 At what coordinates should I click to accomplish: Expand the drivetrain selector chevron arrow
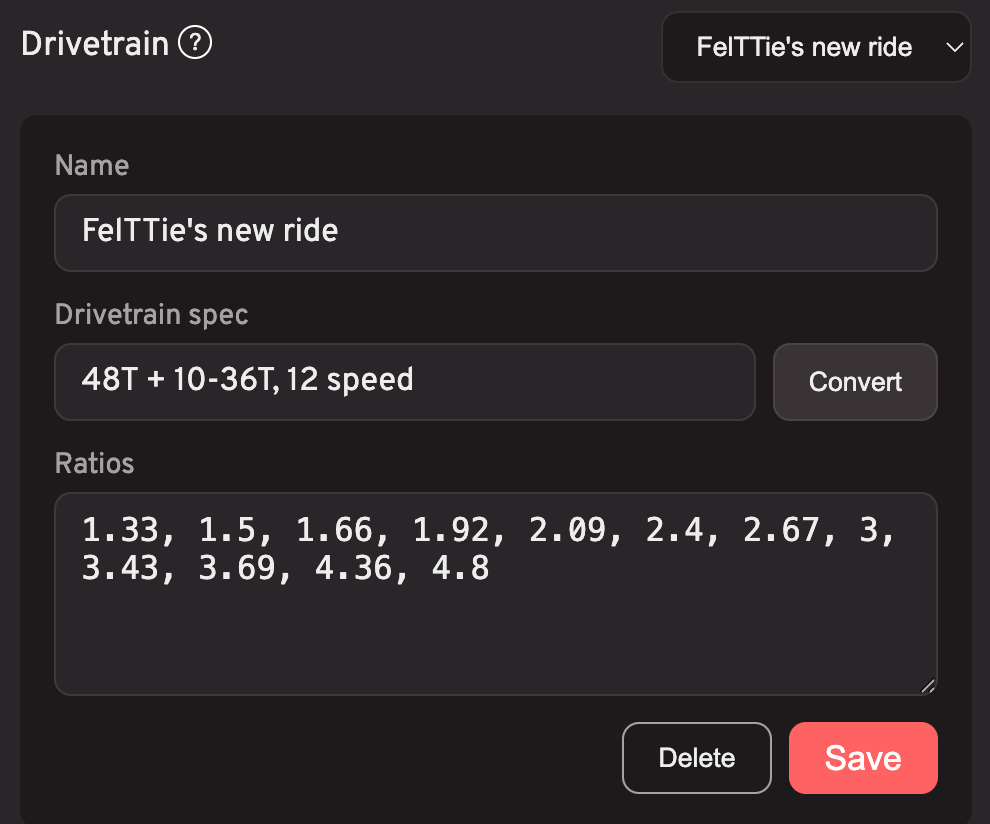[x=954, y=47]
